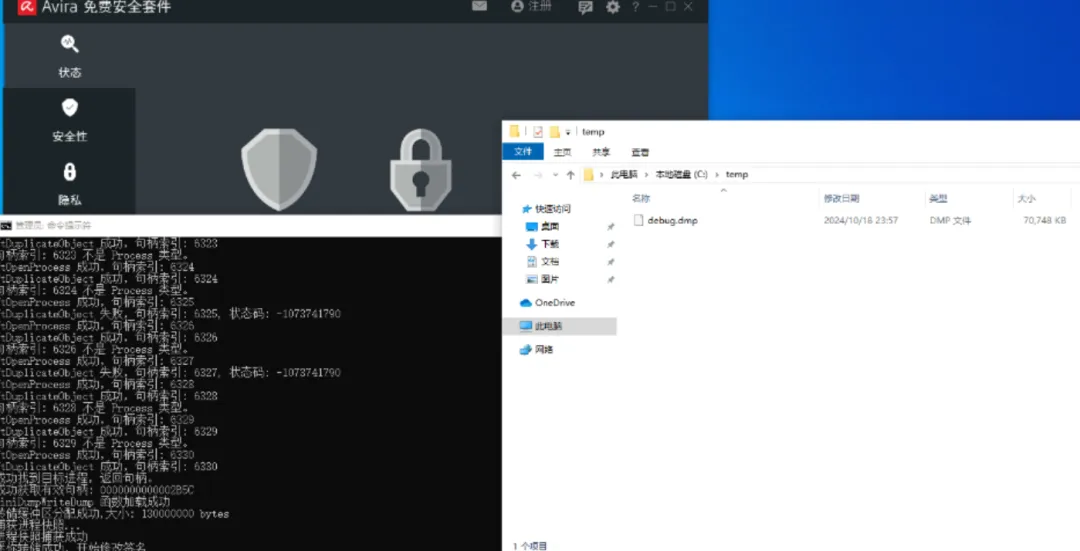Go forward in Explorer navigation
Image resolution: width=1080 pixels, height=551 pixels.
tap(538, 175)
